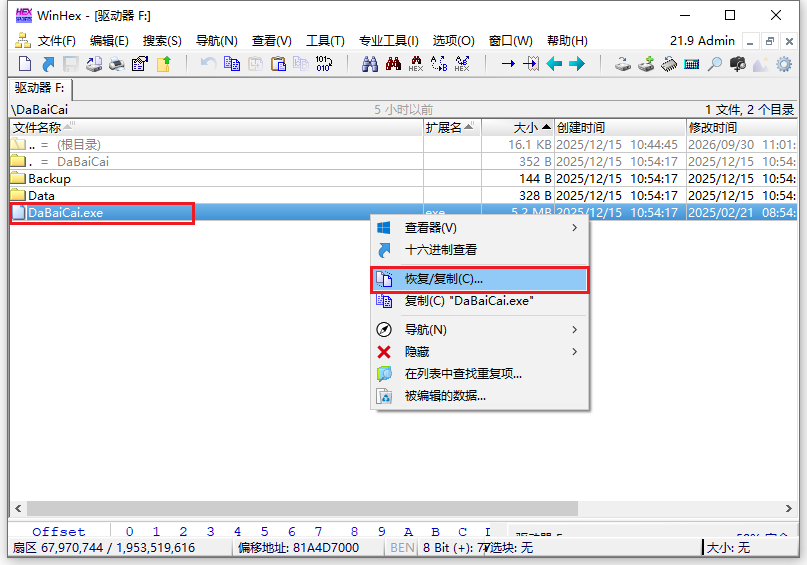Open the 文件(F) menu
Screen dimensions: 807x565
tap(56, 41)
